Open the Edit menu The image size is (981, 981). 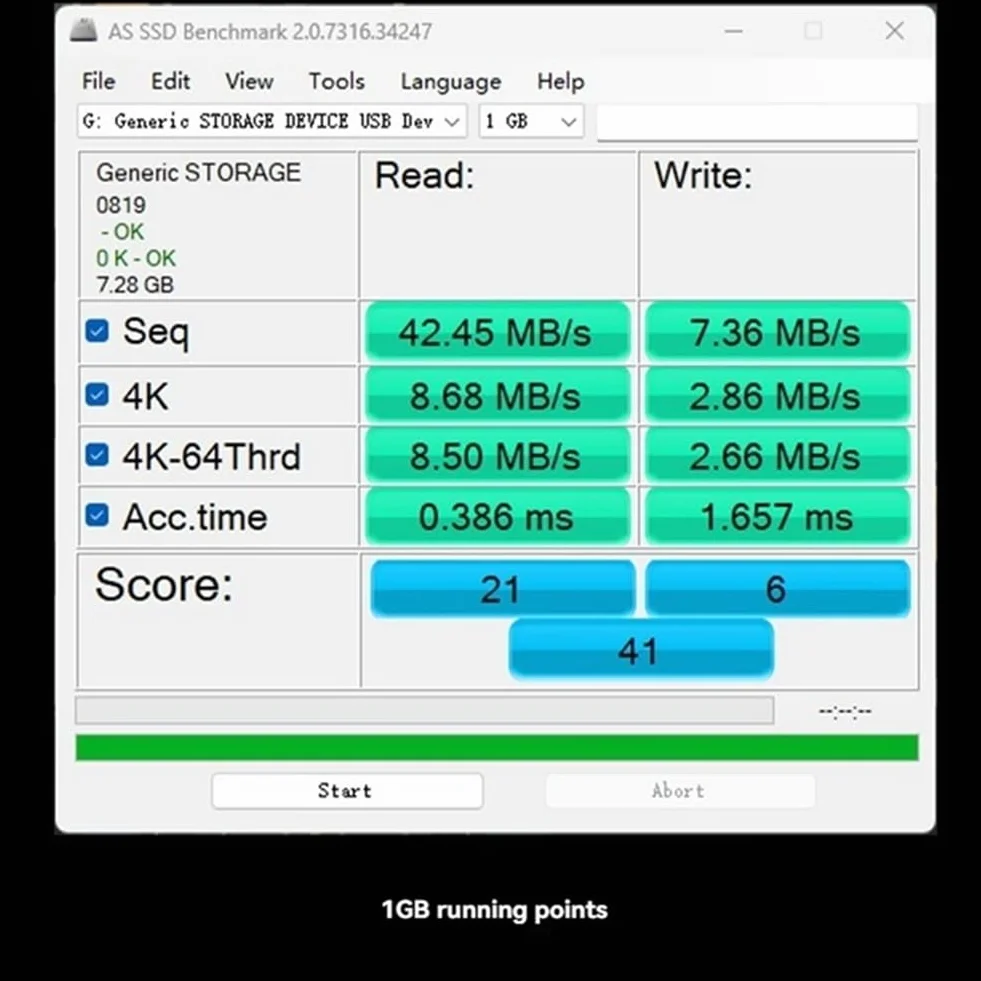point(170,81)
